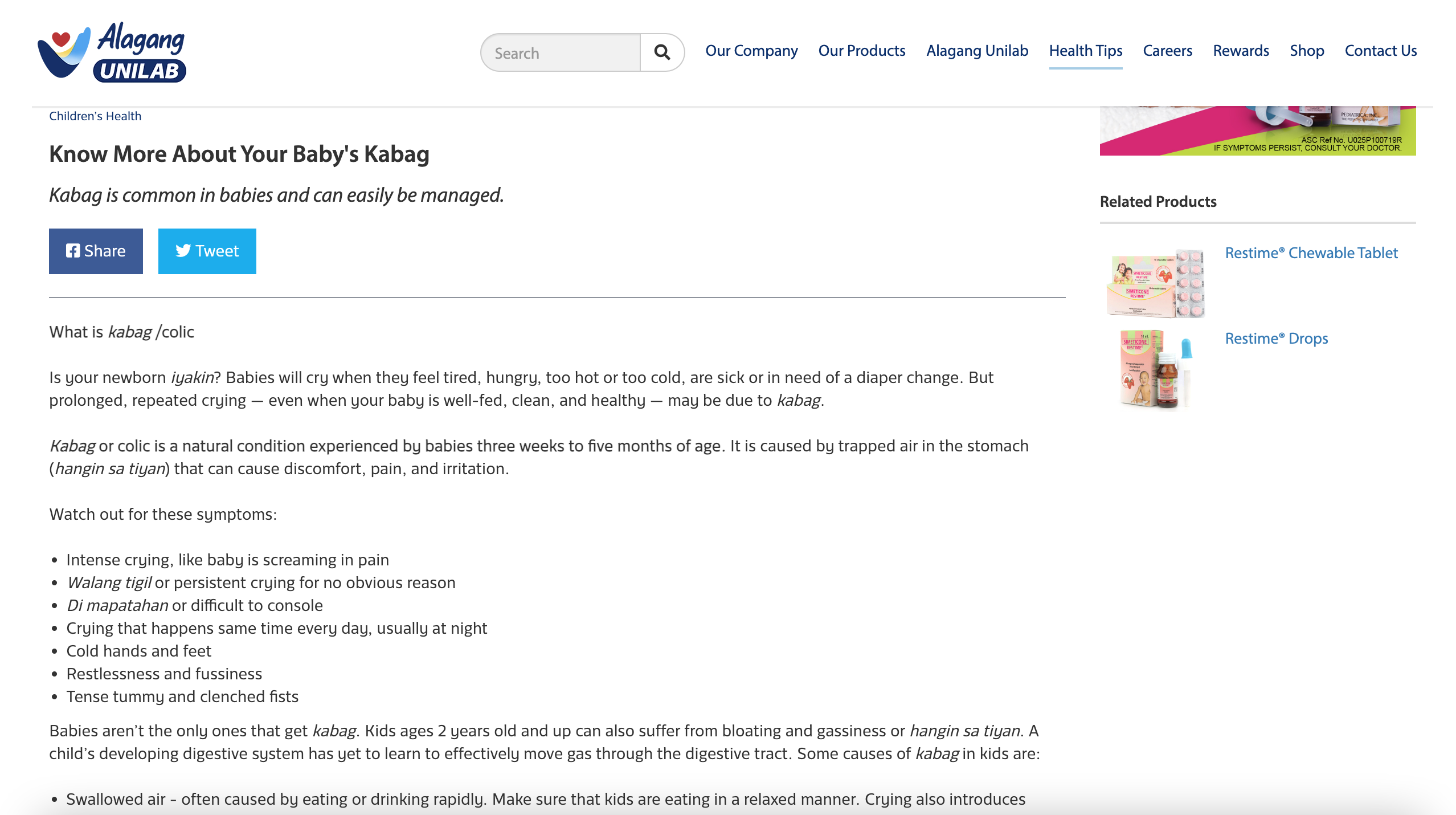
Task: Click inside the Search text field
Action: click(561, 53)
